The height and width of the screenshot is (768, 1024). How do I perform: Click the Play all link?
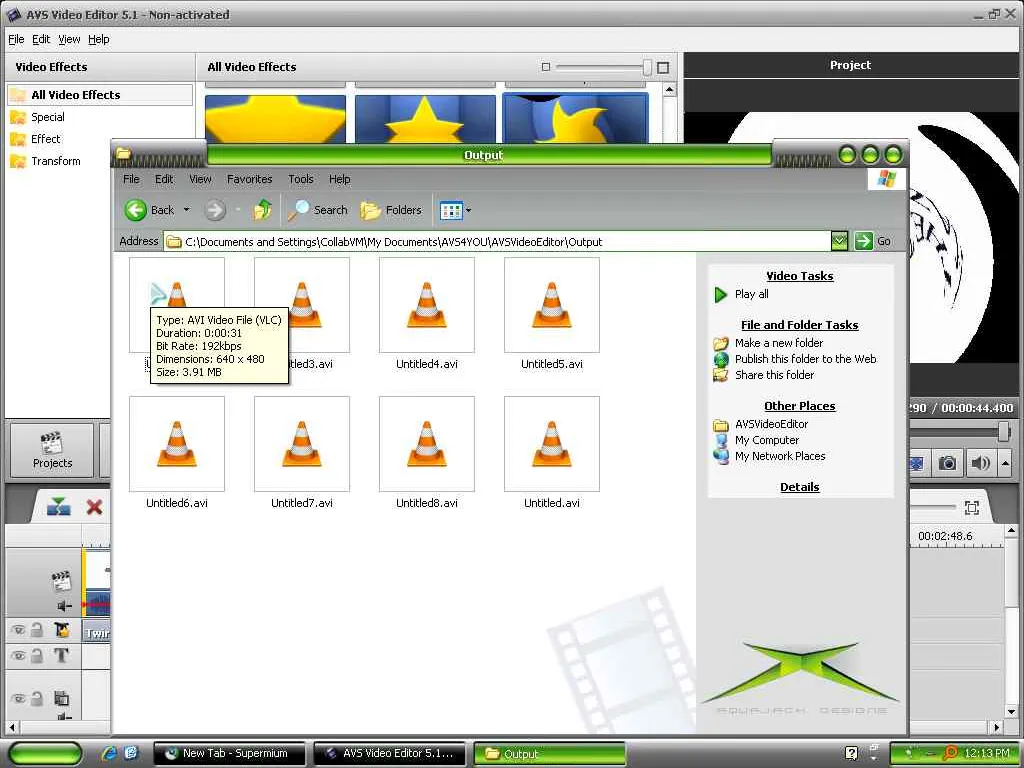tap(751, 295)
